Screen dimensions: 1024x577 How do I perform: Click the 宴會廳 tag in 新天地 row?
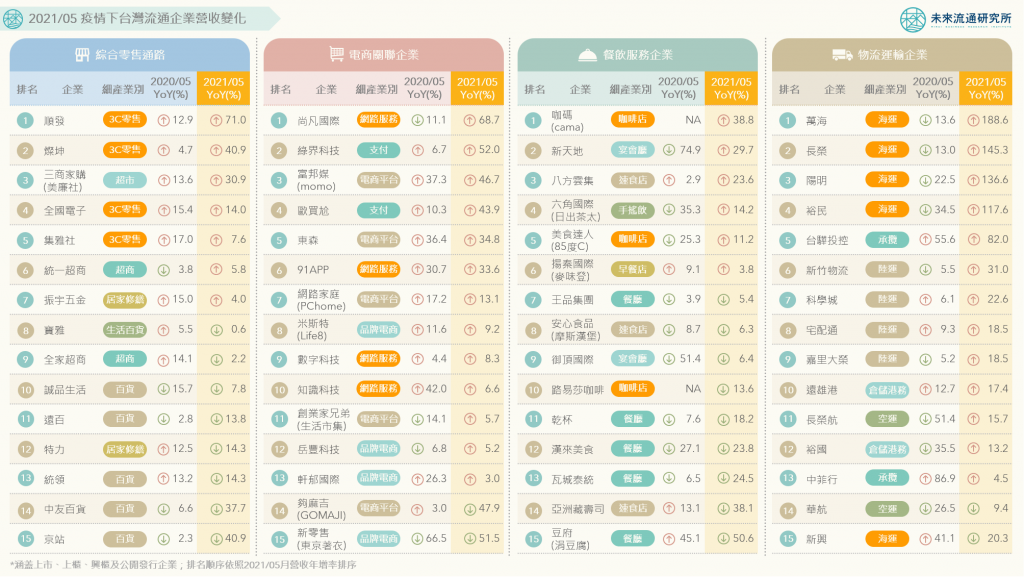[633, 150]
